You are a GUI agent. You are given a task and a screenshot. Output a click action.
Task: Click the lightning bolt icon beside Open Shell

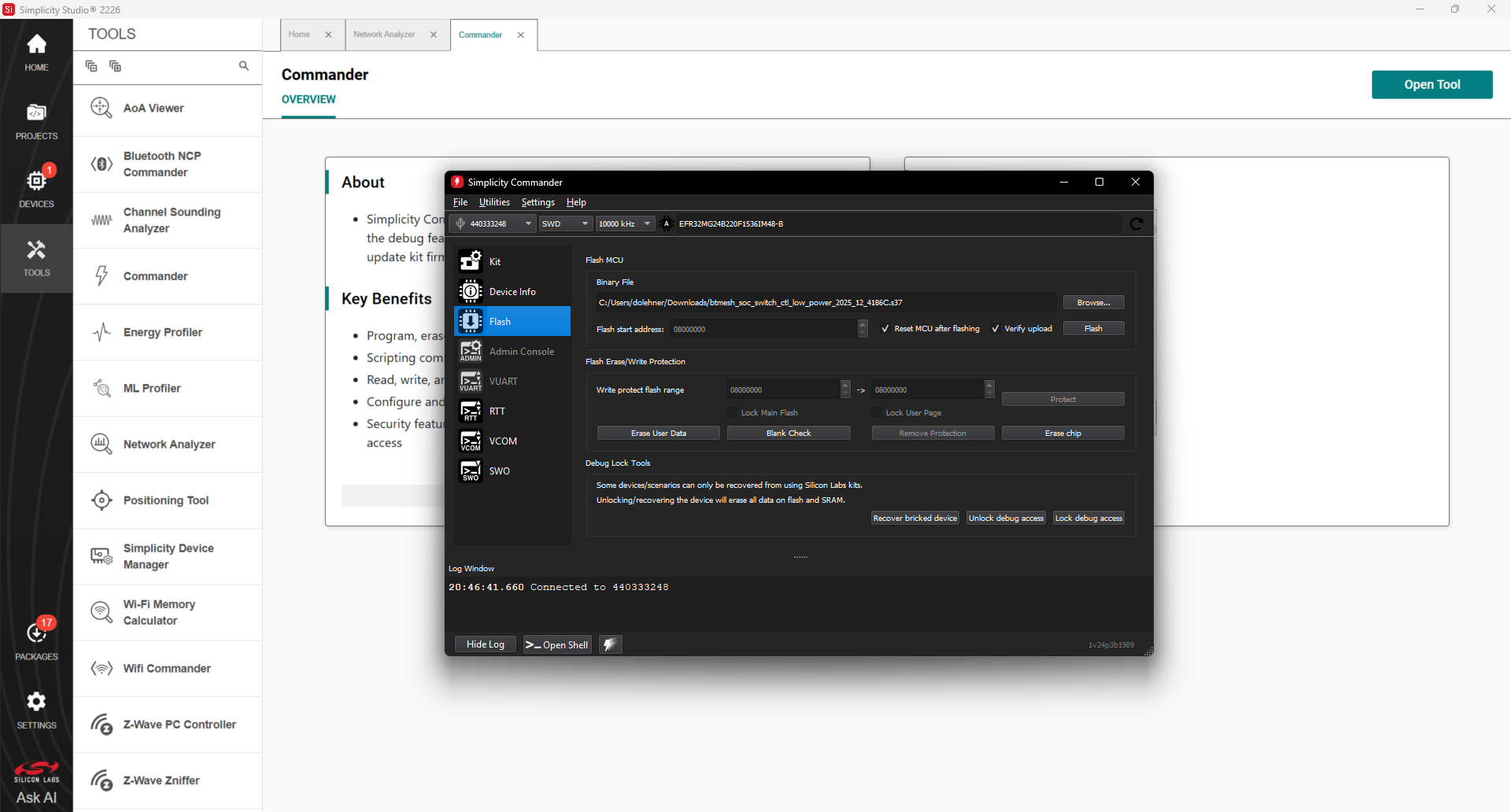[x=610, y=644]
